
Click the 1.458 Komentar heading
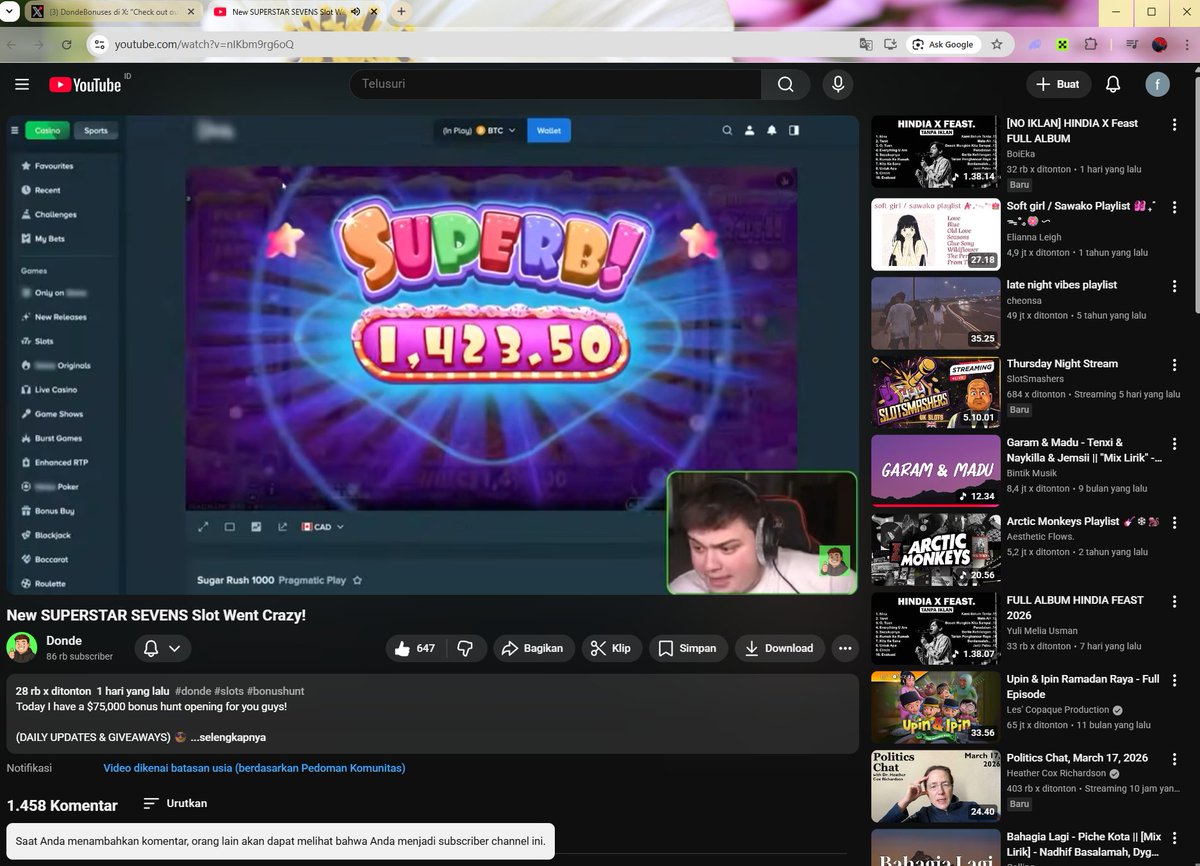click(x=62, y=805)
